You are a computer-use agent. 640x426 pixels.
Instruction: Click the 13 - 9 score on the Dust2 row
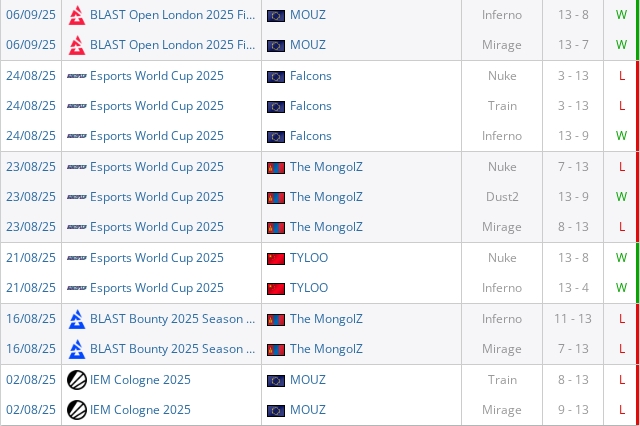573,197
